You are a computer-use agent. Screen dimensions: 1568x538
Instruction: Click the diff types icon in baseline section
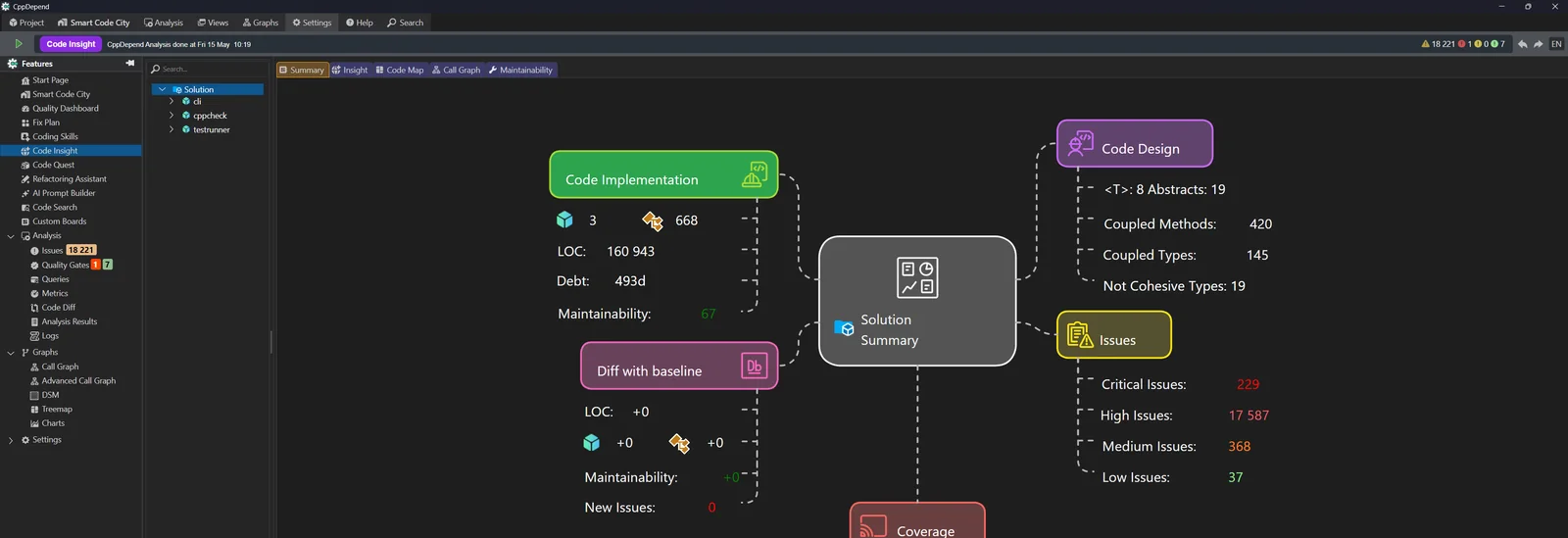[679, 443]
